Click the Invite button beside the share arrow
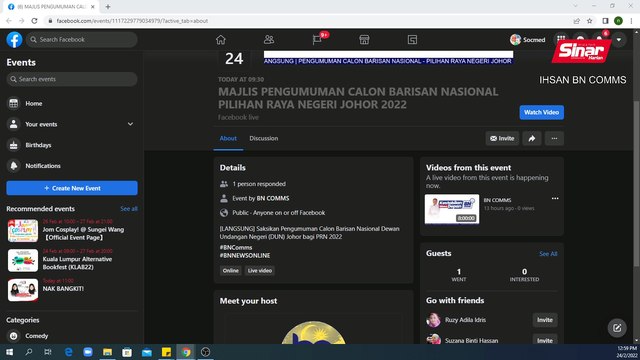 point(502,138)
